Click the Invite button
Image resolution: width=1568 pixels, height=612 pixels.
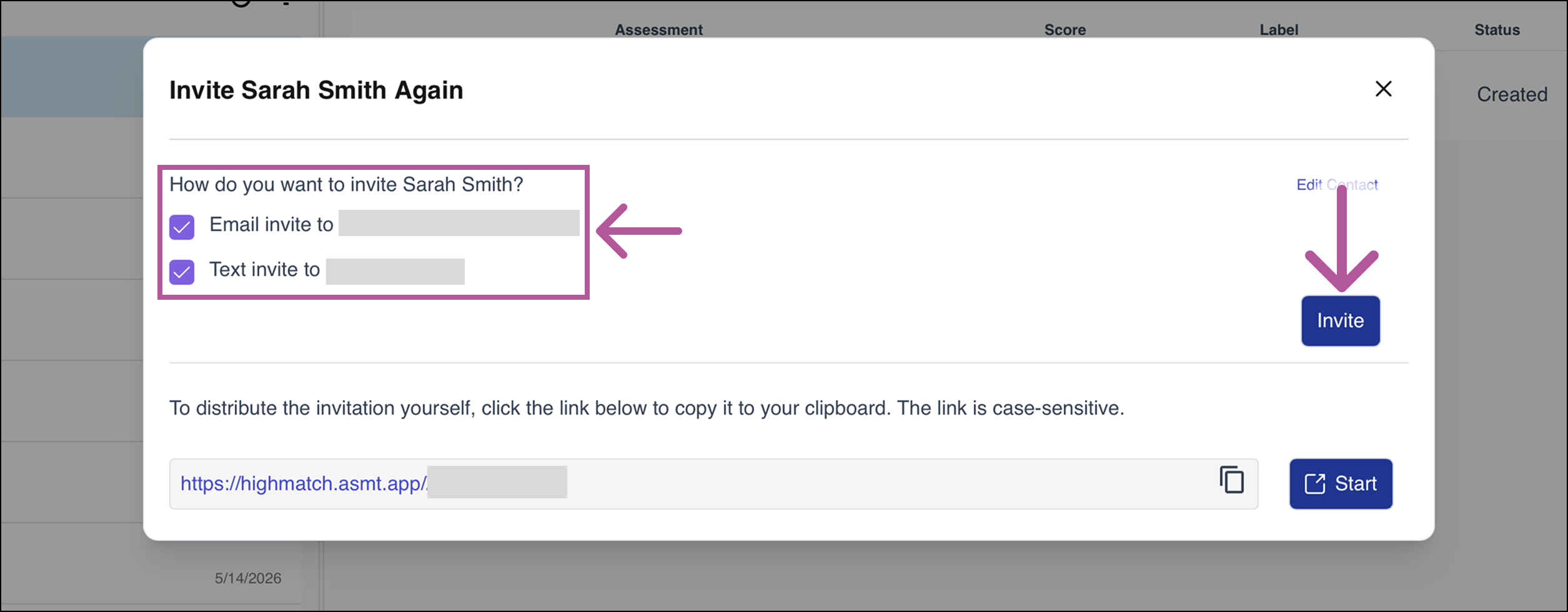click(x=1341, y=321)
